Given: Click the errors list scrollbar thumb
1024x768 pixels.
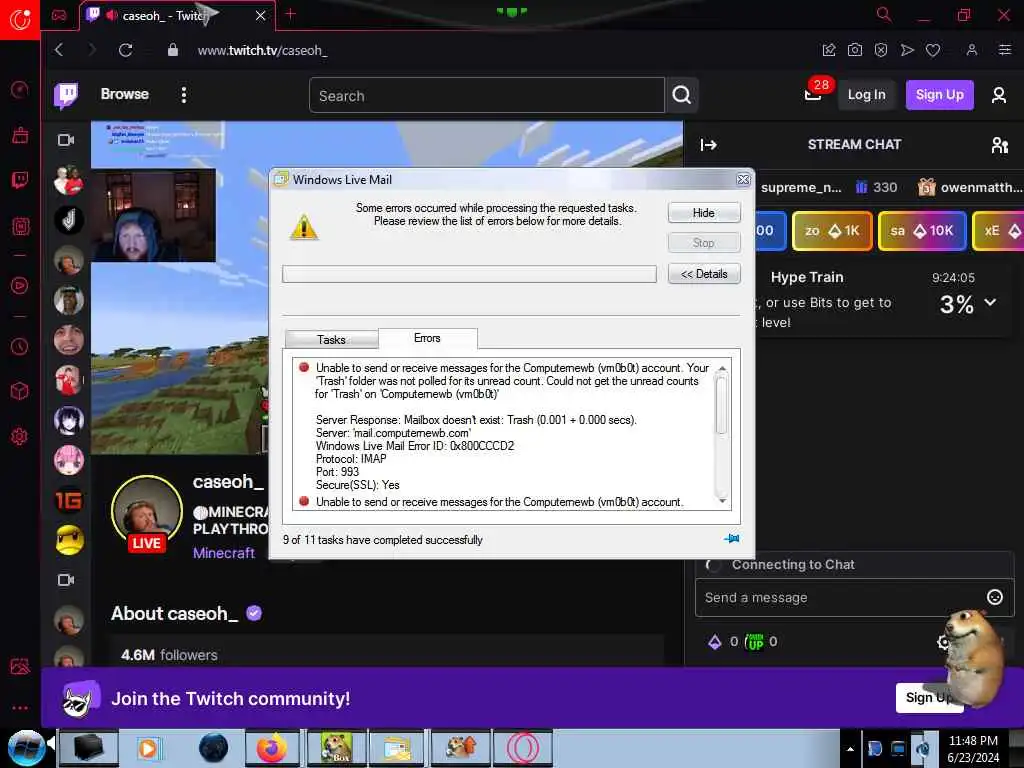Looking at the screenshot, I should tap(722, 406).
